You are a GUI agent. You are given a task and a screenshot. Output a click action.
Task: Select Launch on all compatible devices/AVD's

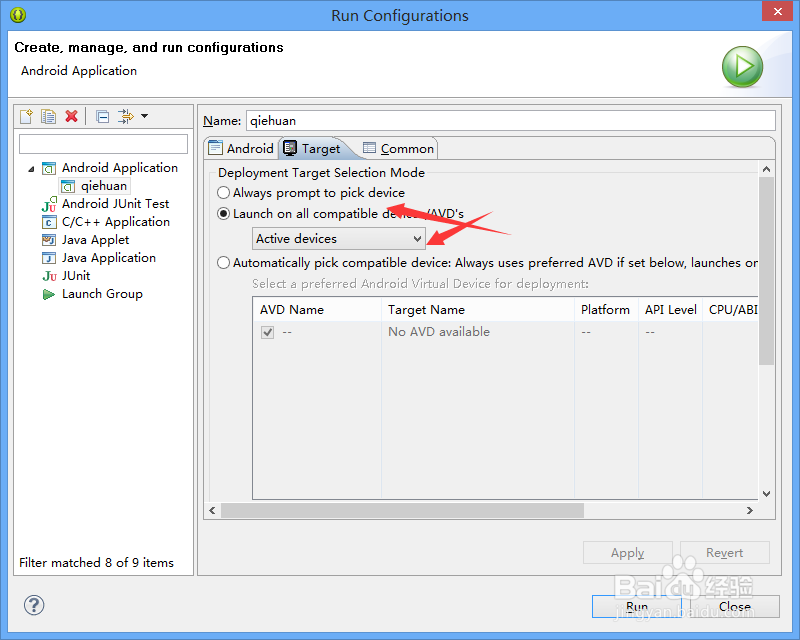coord(340,214)
